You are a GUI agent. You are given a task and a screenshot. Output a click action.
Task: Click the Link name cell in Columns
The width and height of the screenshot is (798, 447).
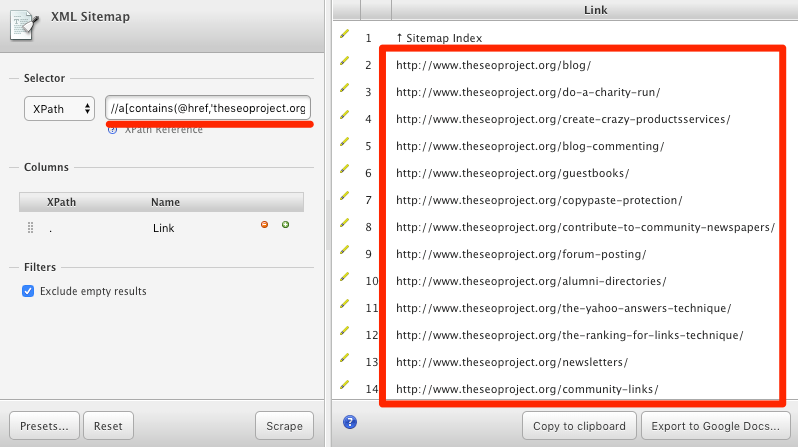tap(163, 228)
